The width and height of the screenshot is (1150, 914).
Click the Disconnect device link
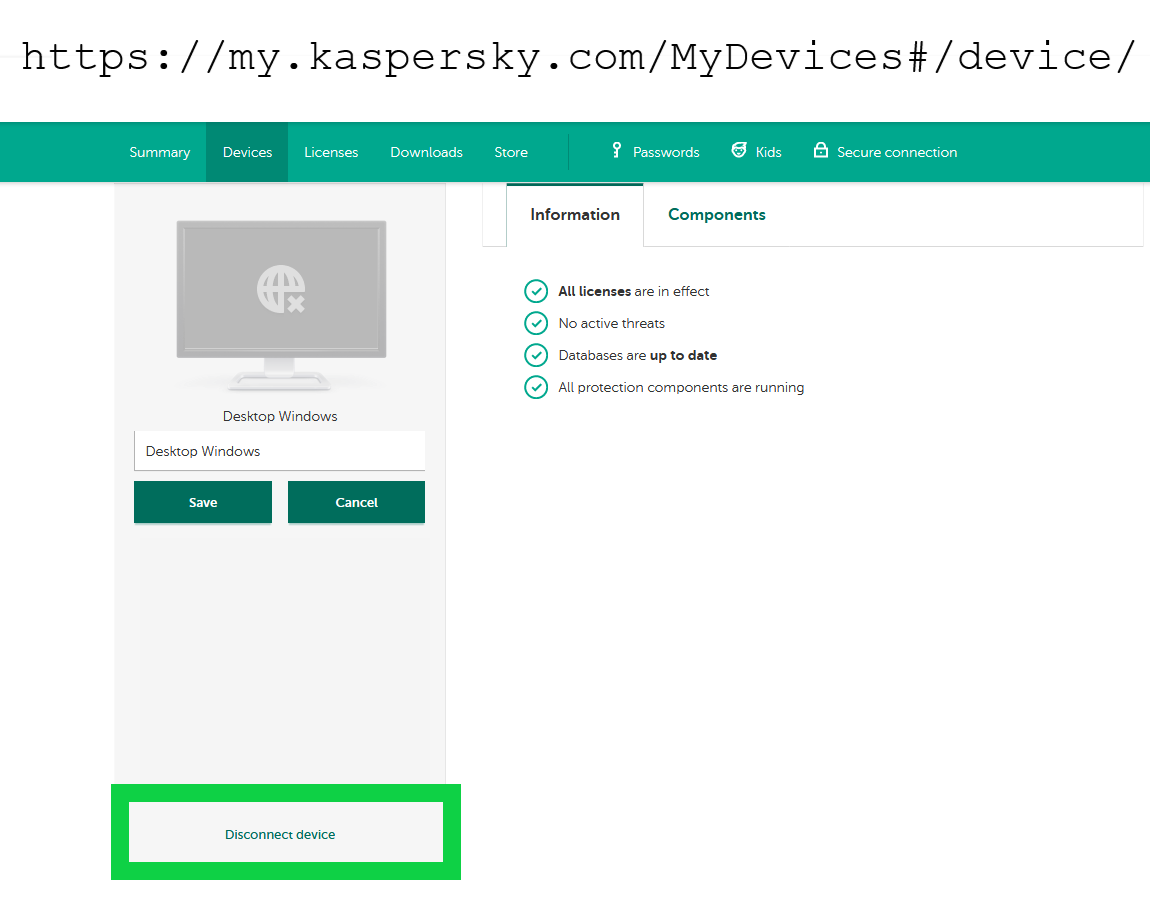tap(280, 835)
